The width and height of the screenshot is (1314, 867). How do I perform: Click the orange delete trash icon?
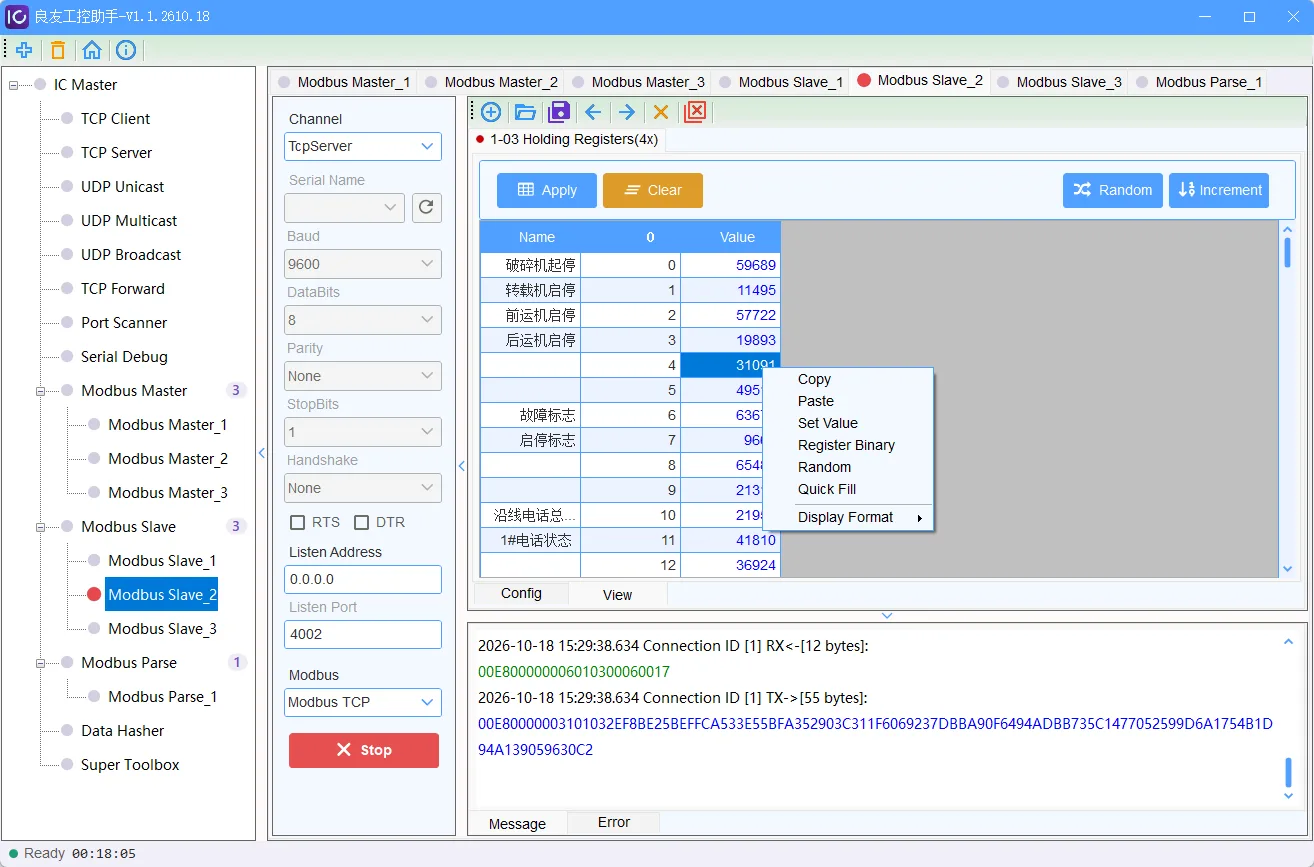point(58,50)
